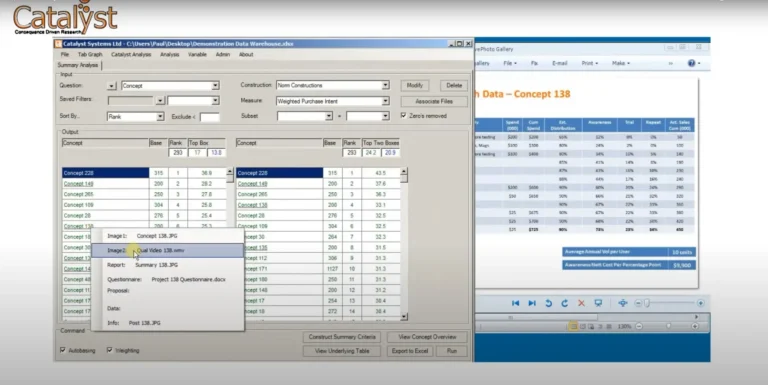The height and width of the screenshot is (385, 768).
Task: Click Export to Excel button
Action: (x=410, y=351)
